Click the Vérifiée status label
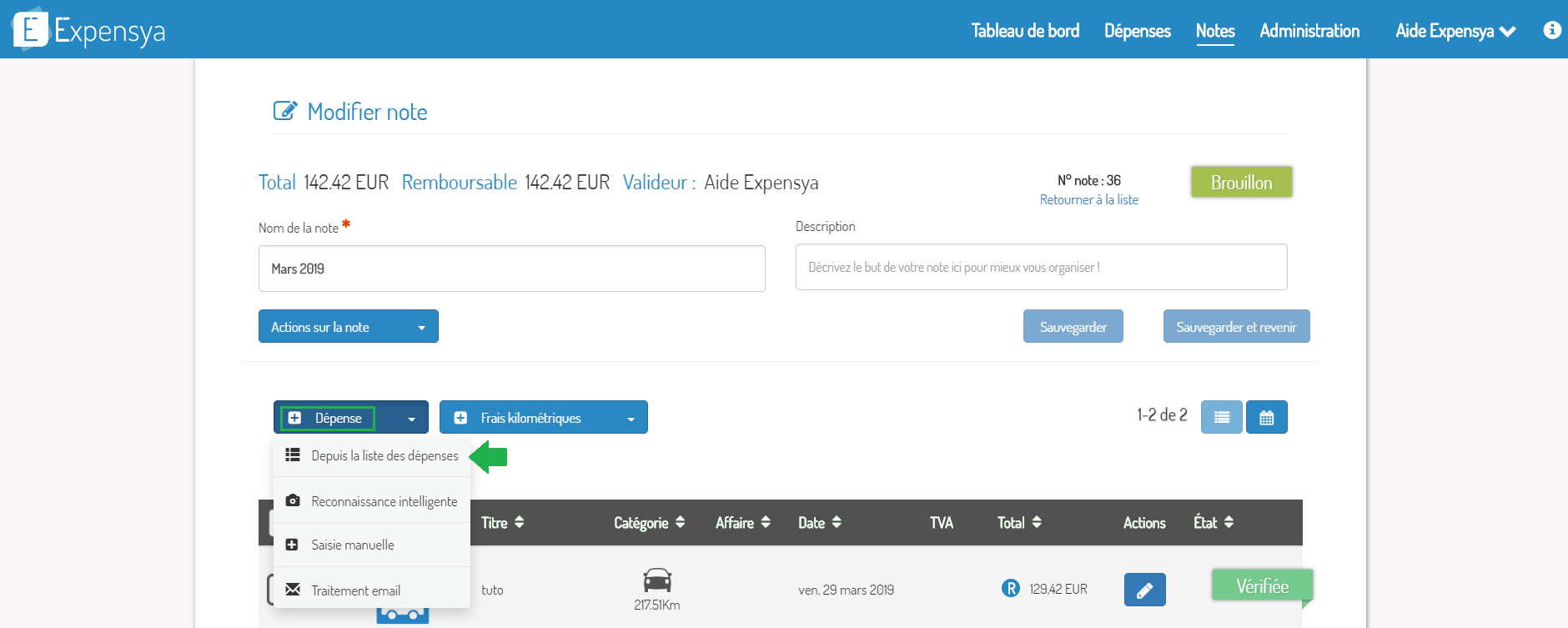The image size is (1568, 628). (1262, 586)
